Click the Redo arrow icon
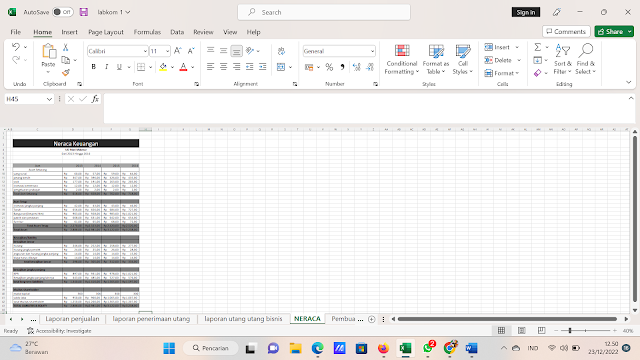 [x=16, y=60]
